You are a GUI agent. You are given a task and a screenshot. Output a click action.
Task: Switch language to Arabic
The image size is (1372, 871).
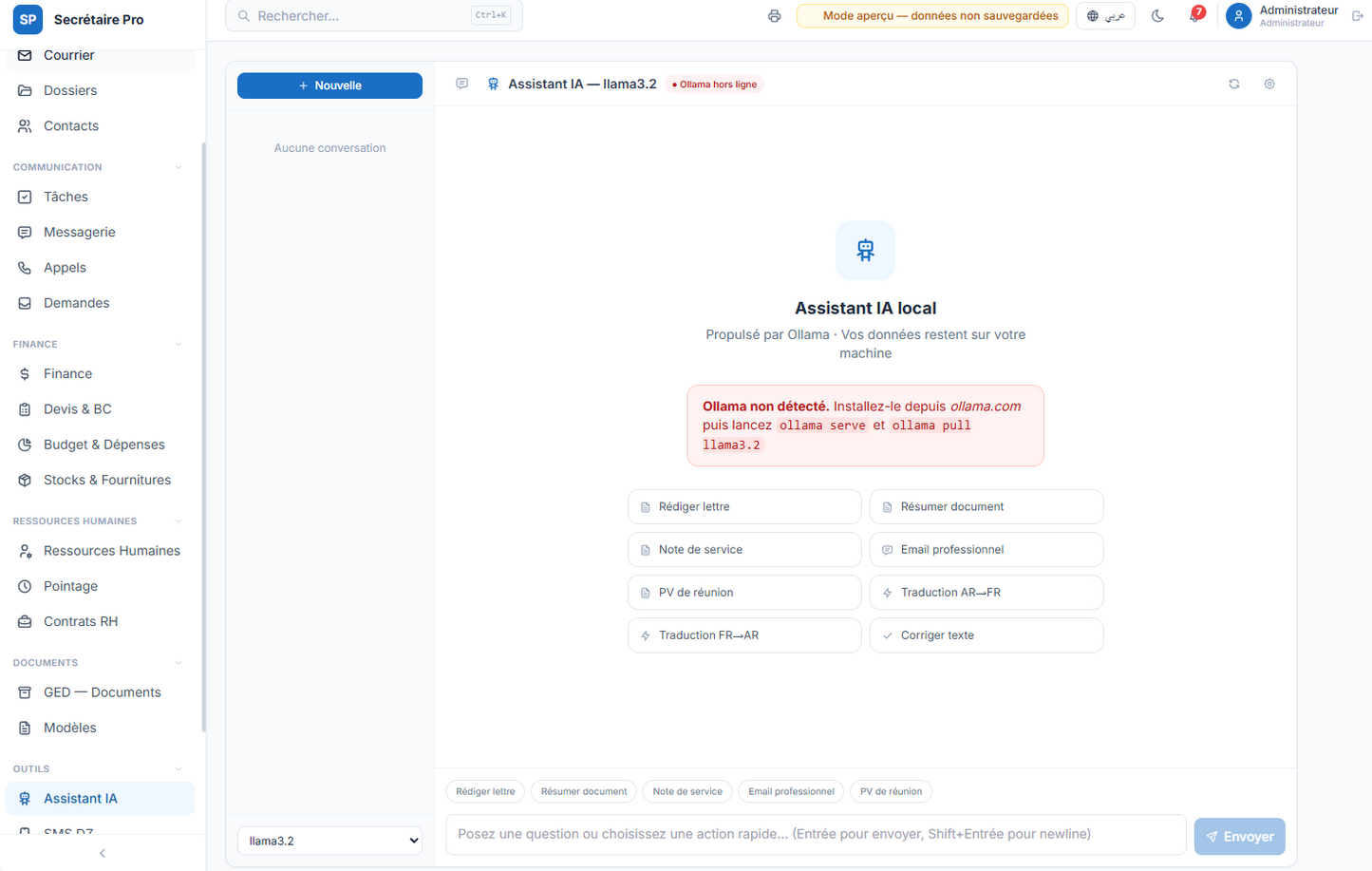click(1105, 16)
